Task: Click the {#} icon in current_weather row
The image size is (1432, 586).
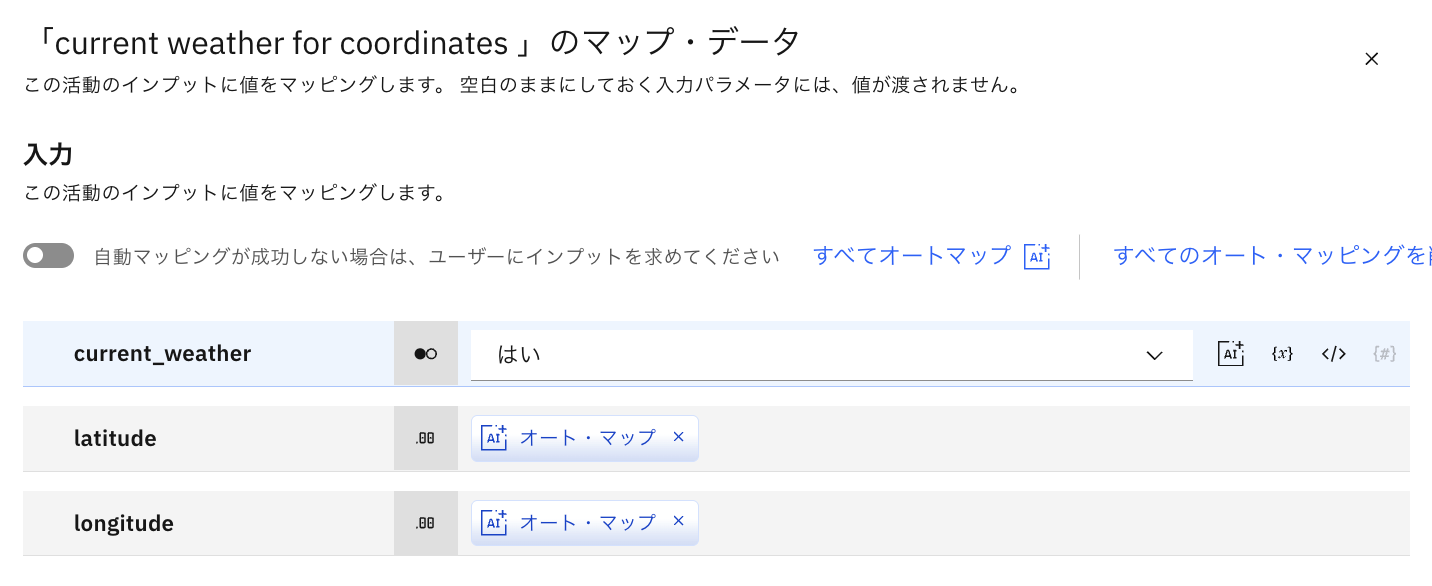Action: click(1385, 353)
